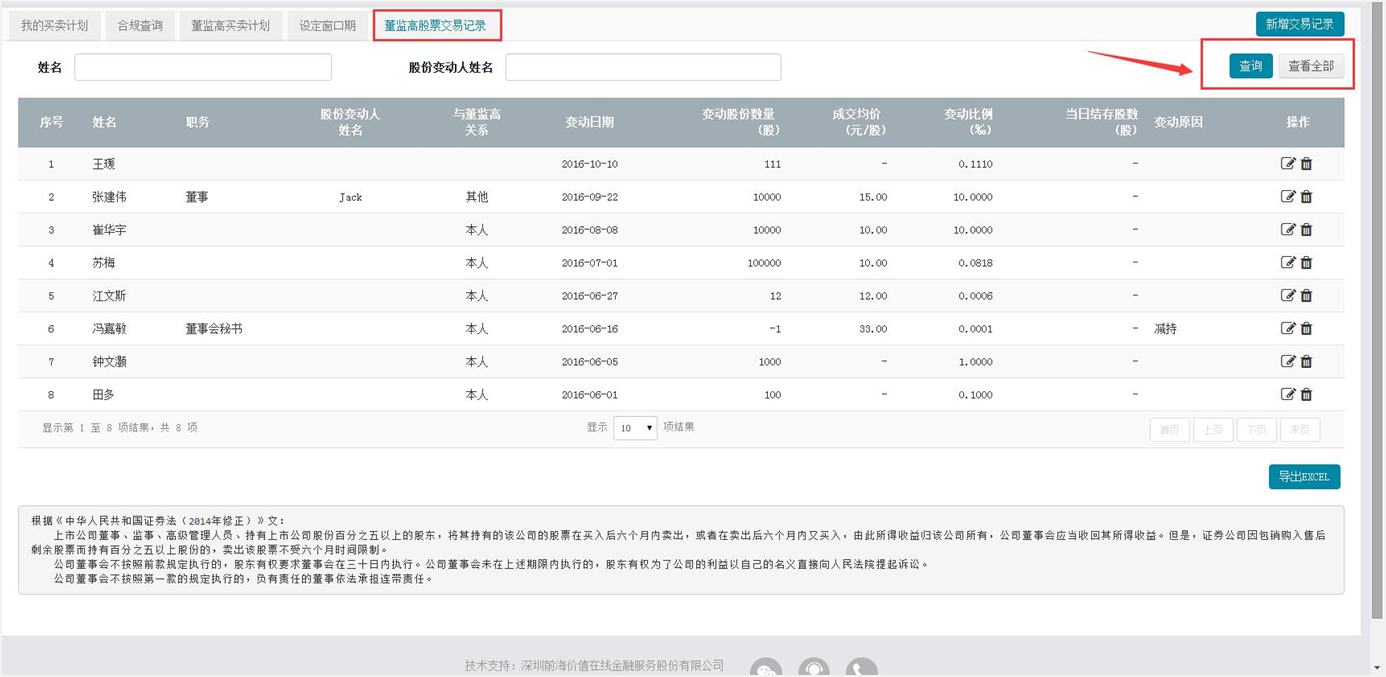Select the 董监高股票交易记录 tab
1386x677 pixels.
pyautogui.click(x=436, y=25)
